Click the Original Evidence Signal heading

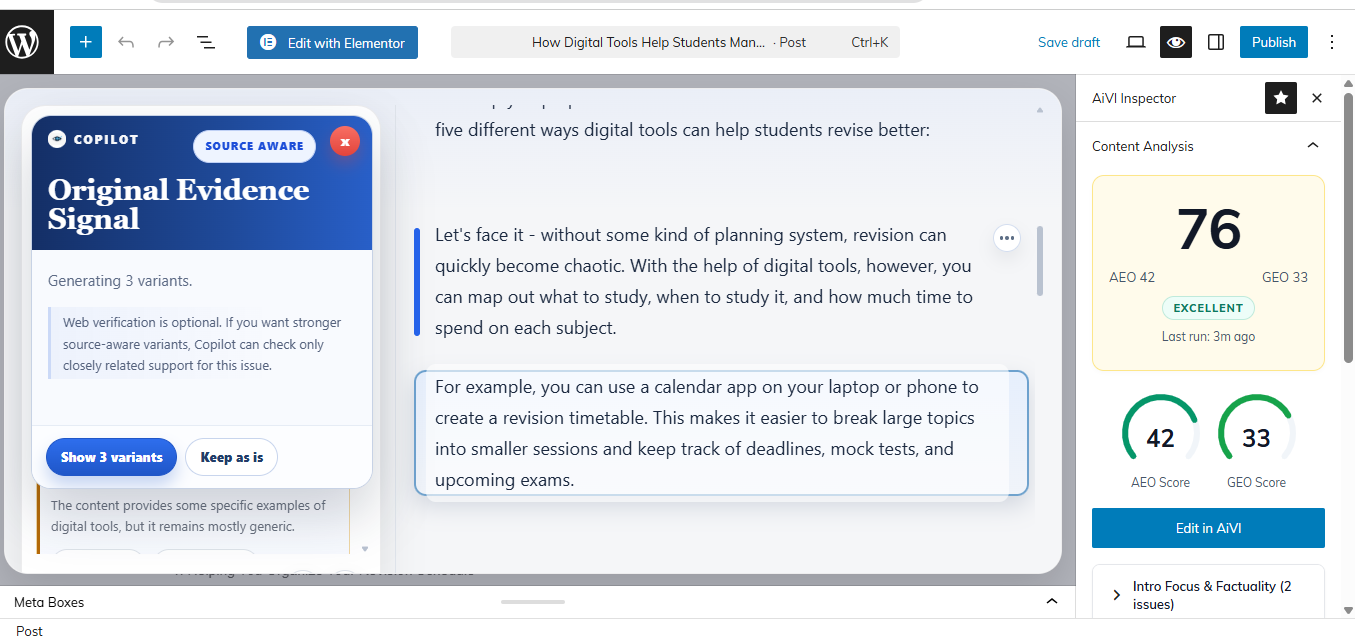click(x=179, y=204)
